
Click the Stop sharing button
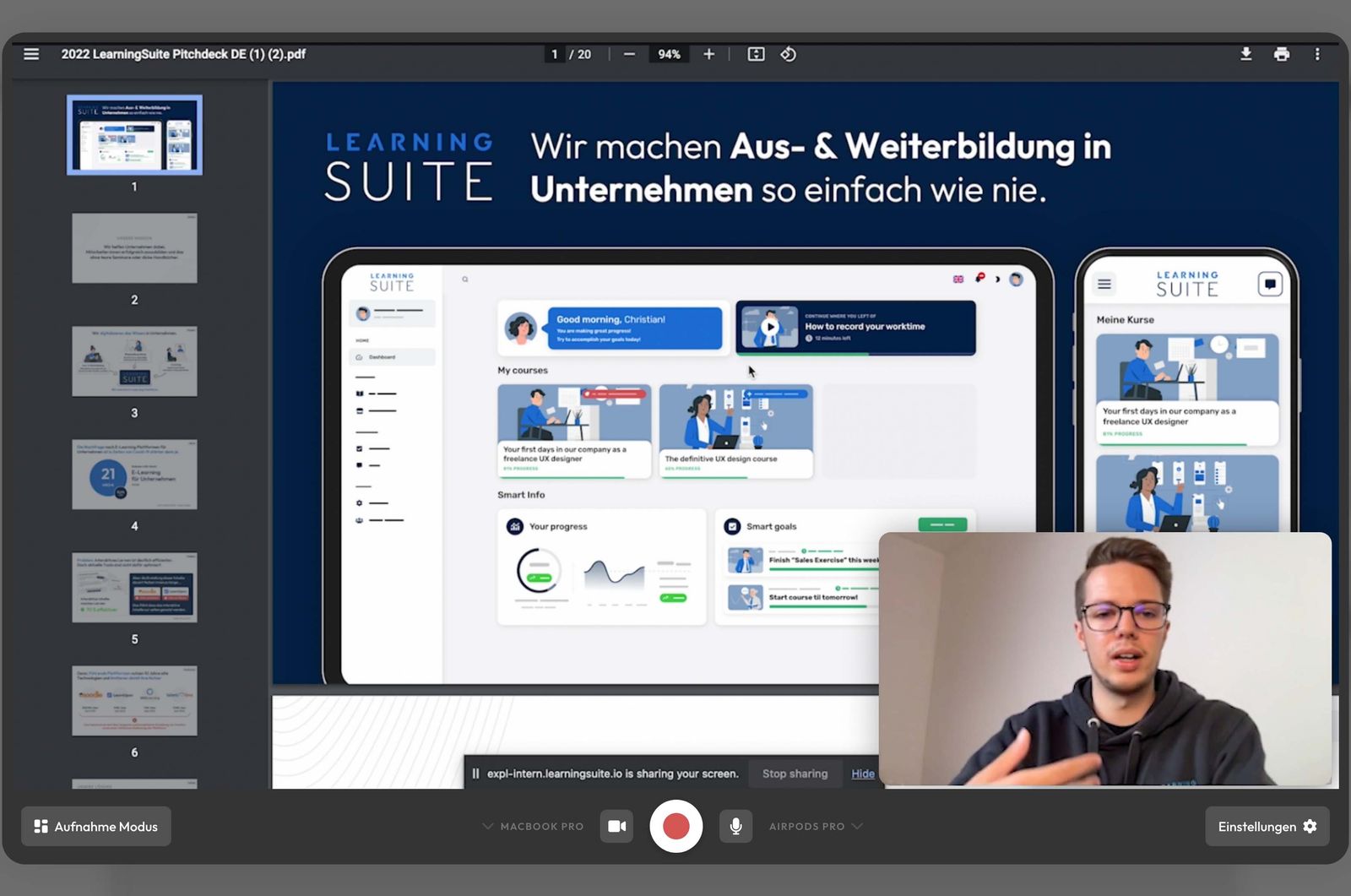click(795, 774)
